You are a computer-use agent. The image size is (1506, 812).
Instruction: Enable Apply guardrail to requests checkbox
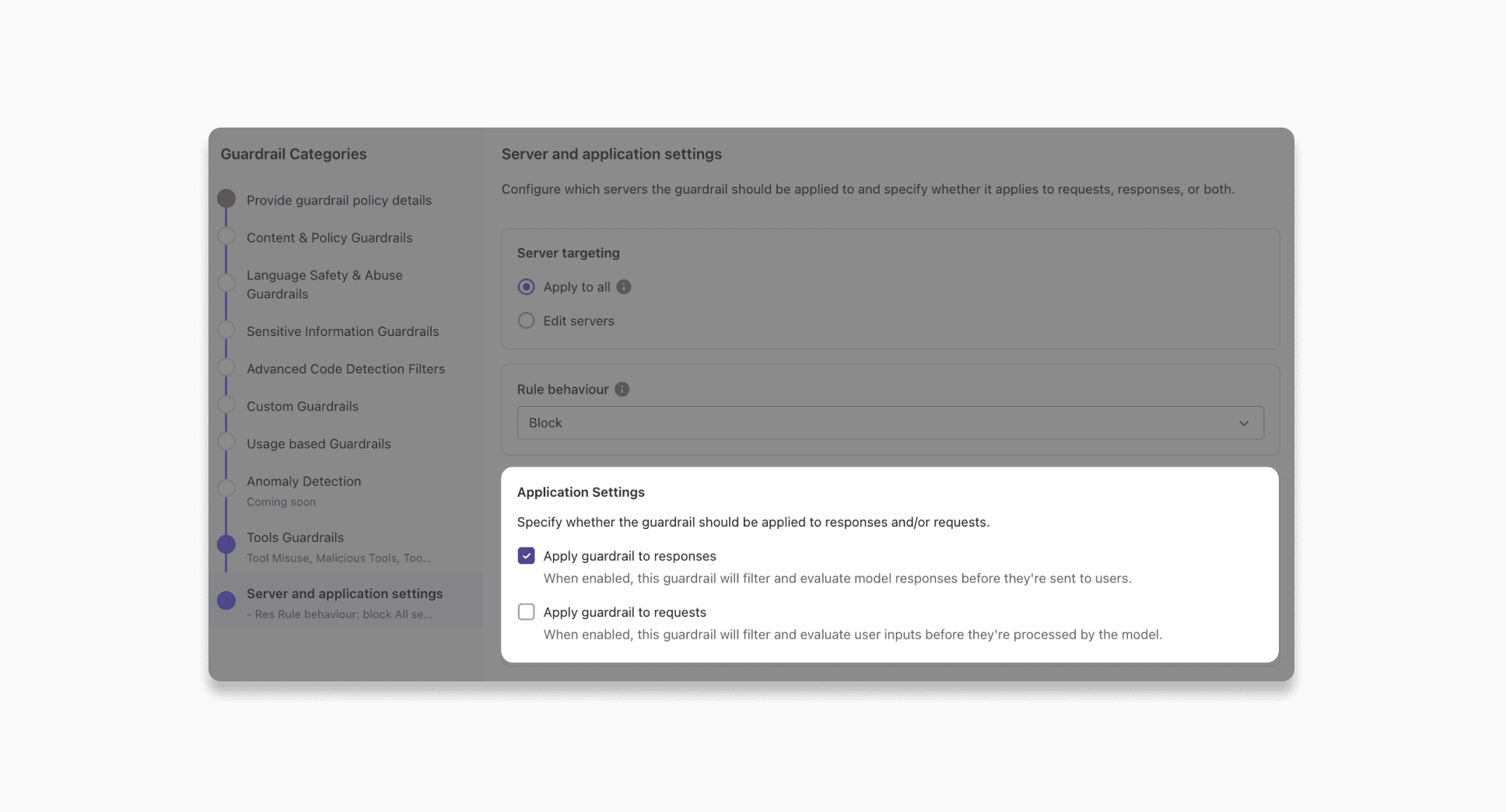tap(527, 611)
